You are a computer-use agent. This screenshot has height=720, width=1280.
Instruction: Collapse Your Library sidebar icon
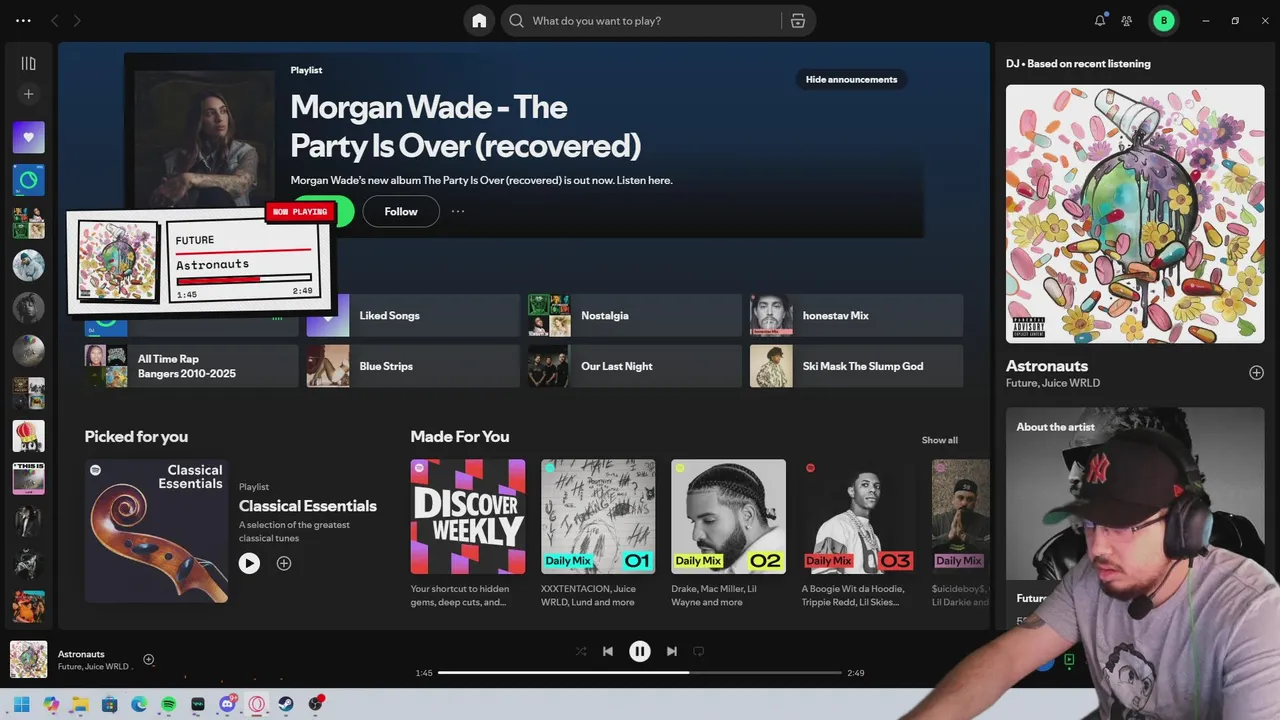coord(28,63)
